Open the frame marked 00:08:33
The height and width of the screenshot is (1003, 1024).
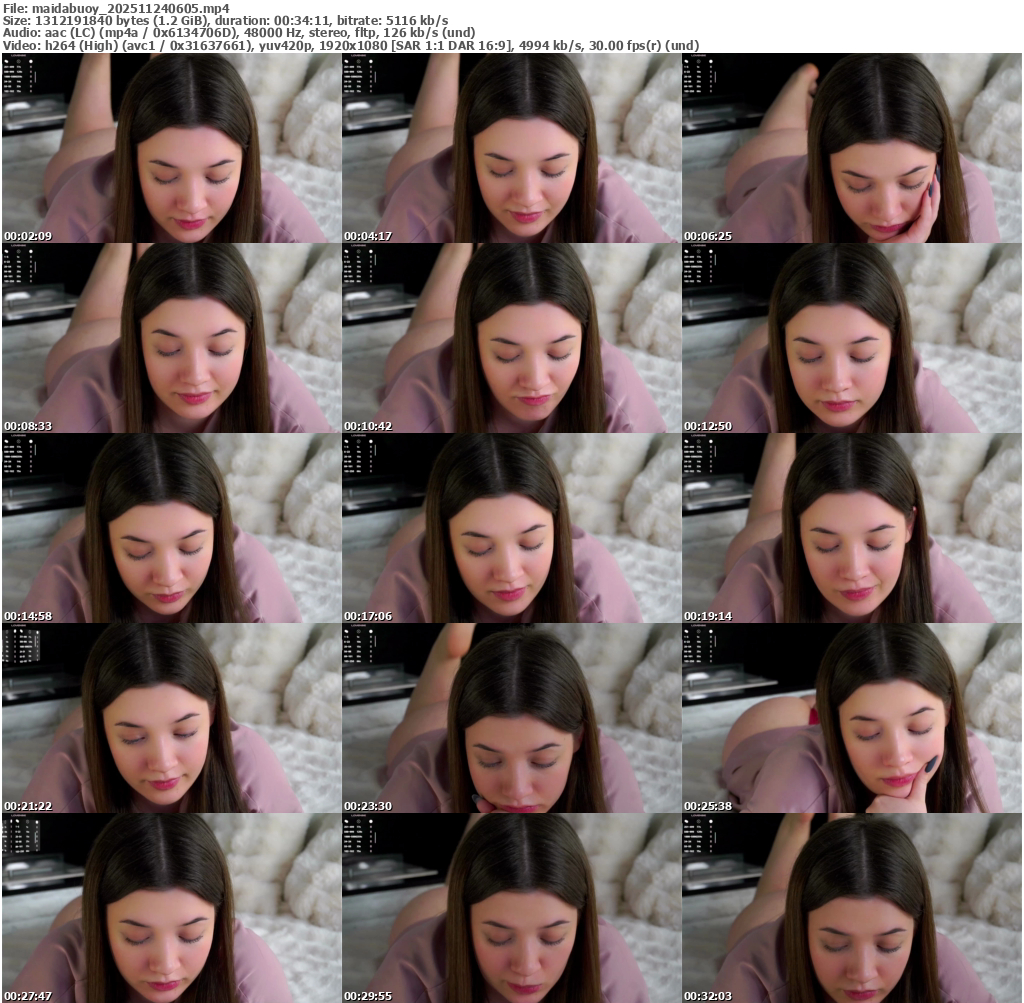pos(171,338)
